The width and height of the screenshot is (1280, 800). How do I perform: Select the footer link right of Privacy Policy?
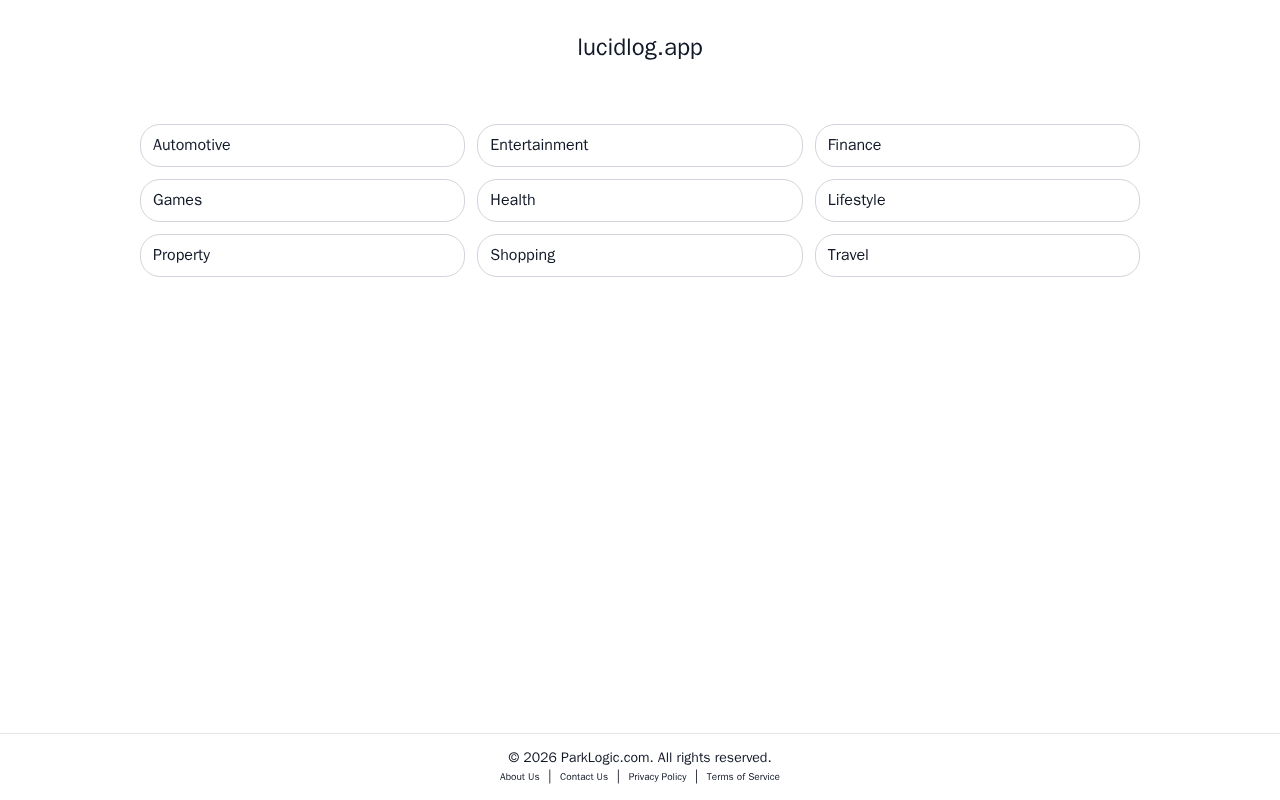[x=743, y=777]
